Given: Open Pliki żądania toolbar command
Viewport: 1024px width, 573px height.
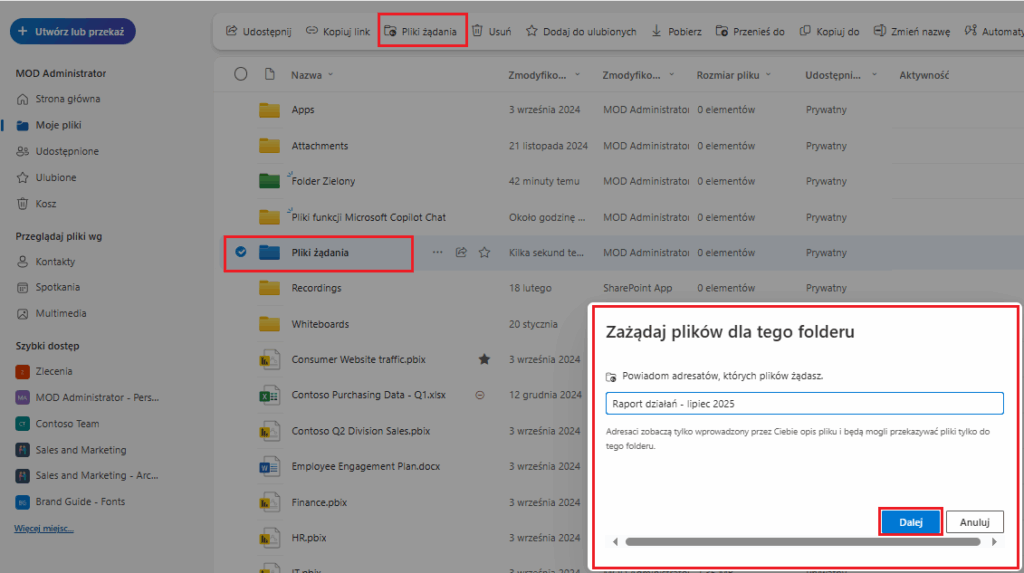Looking at the screenshot, I should point(421,31).
